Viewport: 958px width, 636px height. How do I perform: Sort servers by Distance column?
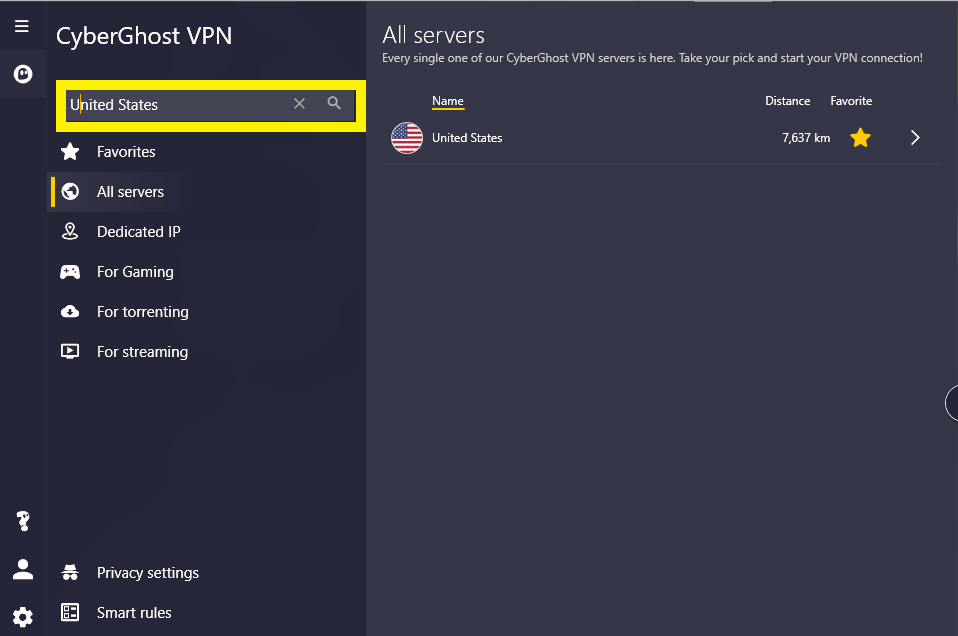pyautogui.click(x=788, y=101)
